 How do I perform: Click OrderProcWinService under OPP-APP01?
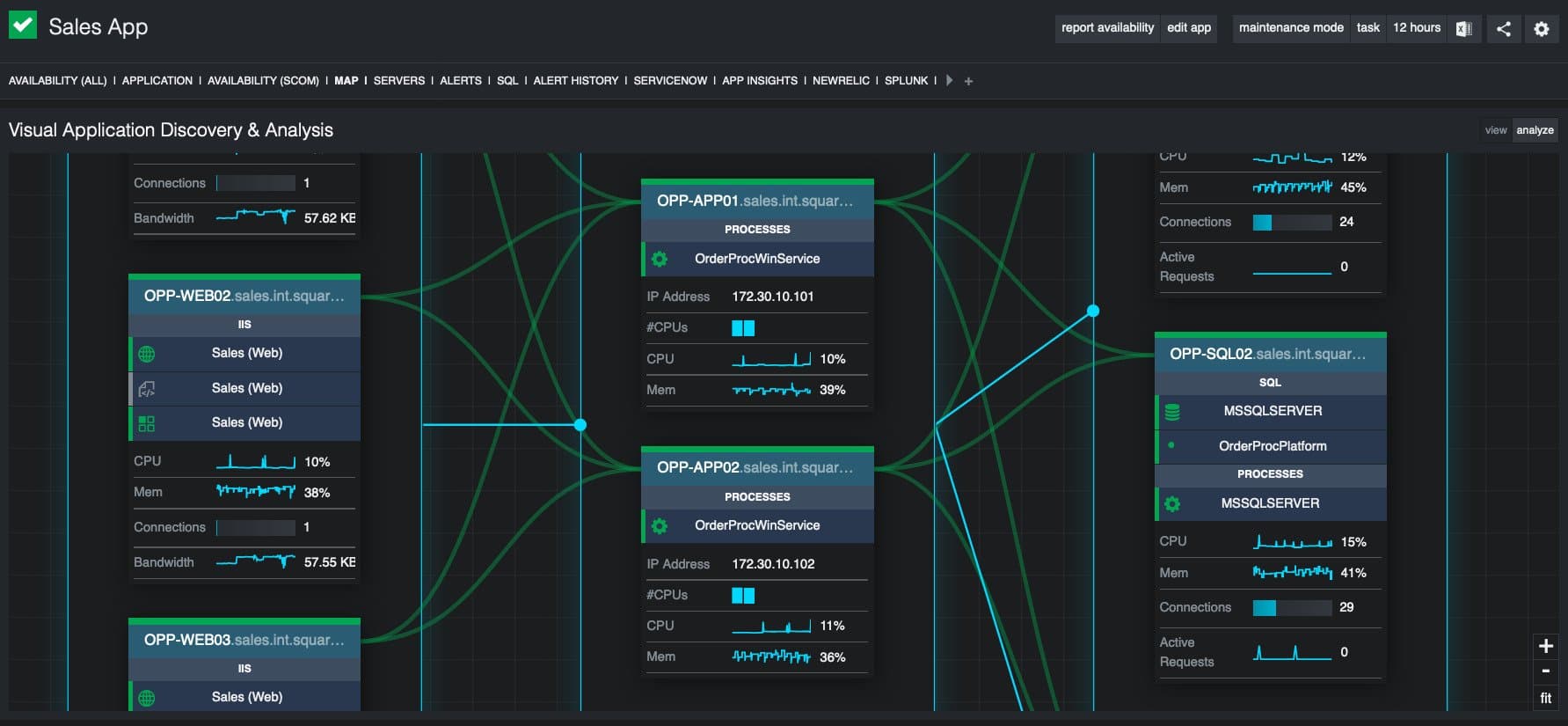(757, 259)
